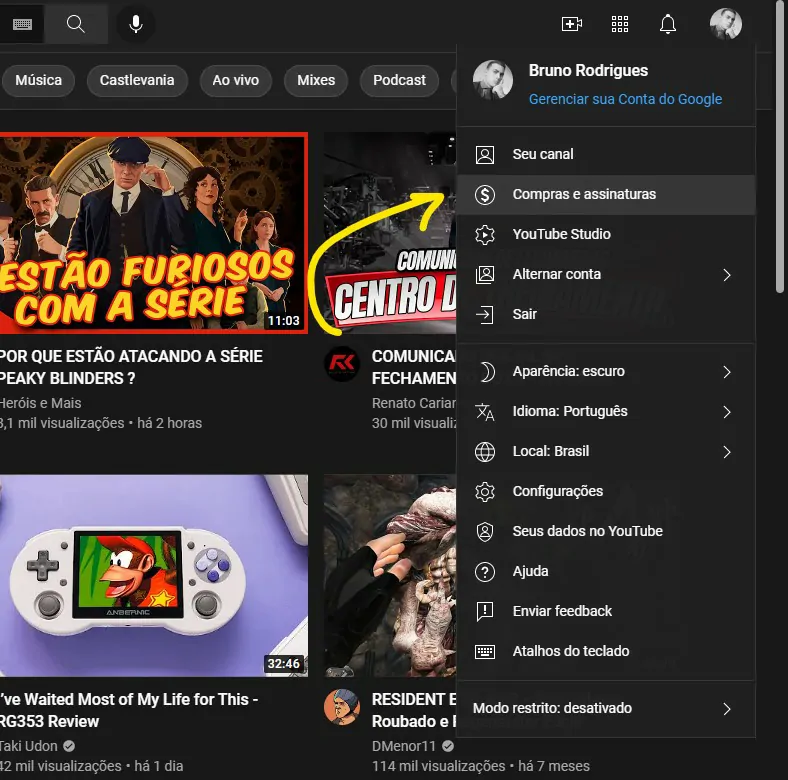Click the Atalhos do teclado keyboard icon
The image size is (788, 780).
485,652
